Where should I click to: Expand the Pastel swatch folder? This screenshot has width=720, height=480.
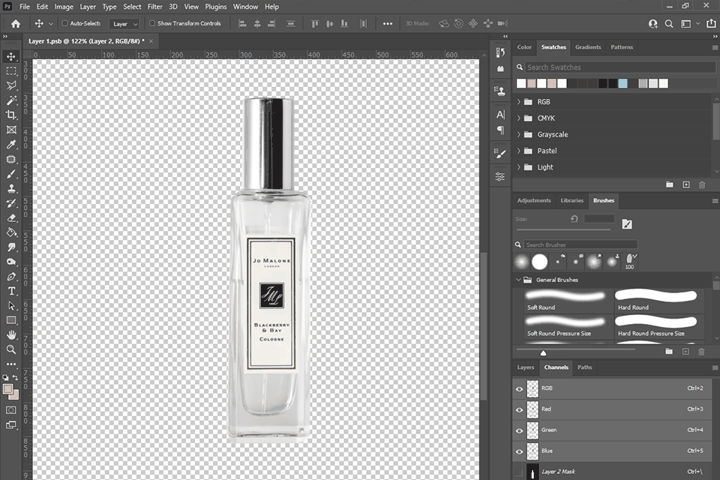519,151
